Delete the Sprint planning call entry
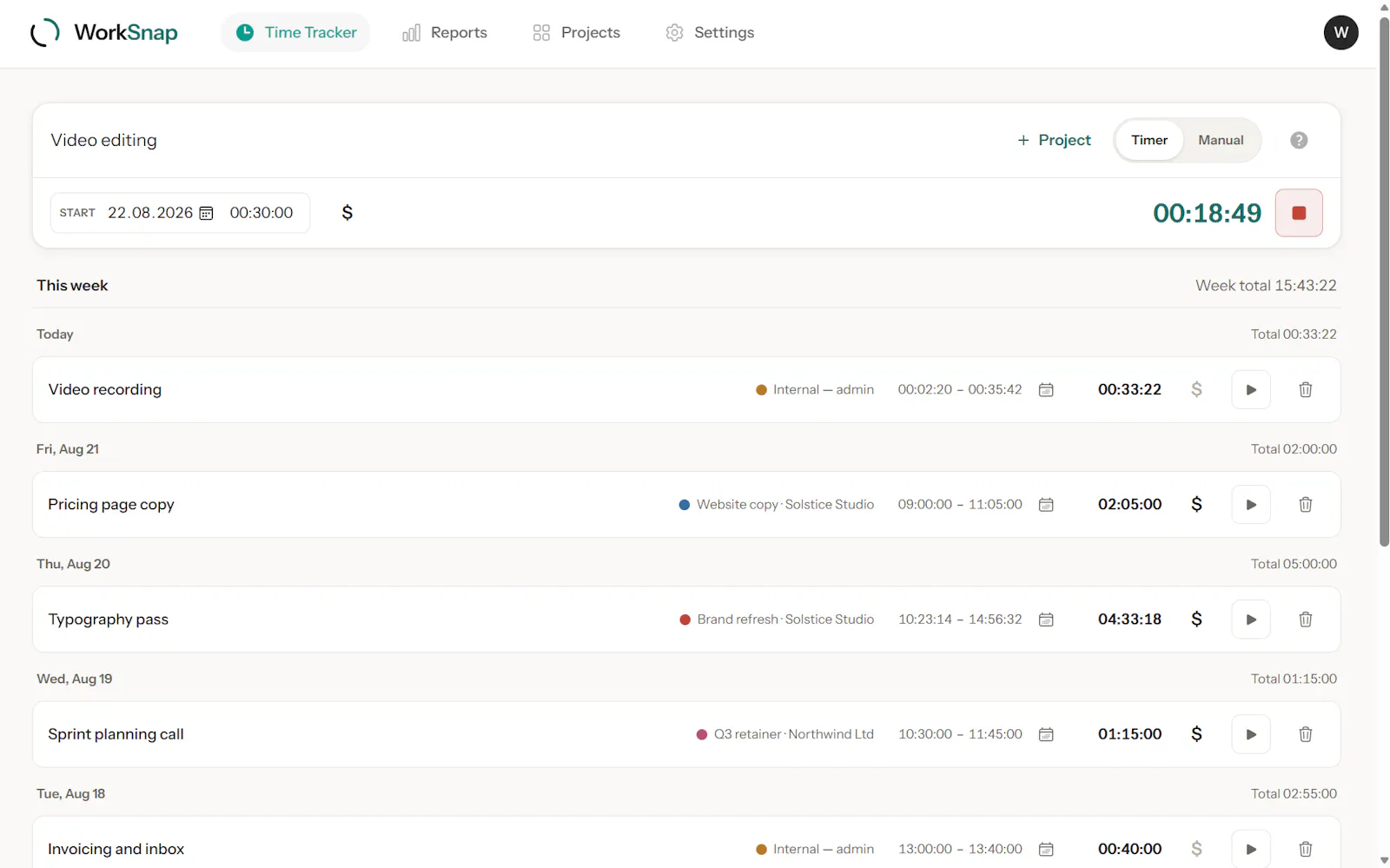The width and height of the screenshot is (1390, 868). click(x=1305, y=734)
